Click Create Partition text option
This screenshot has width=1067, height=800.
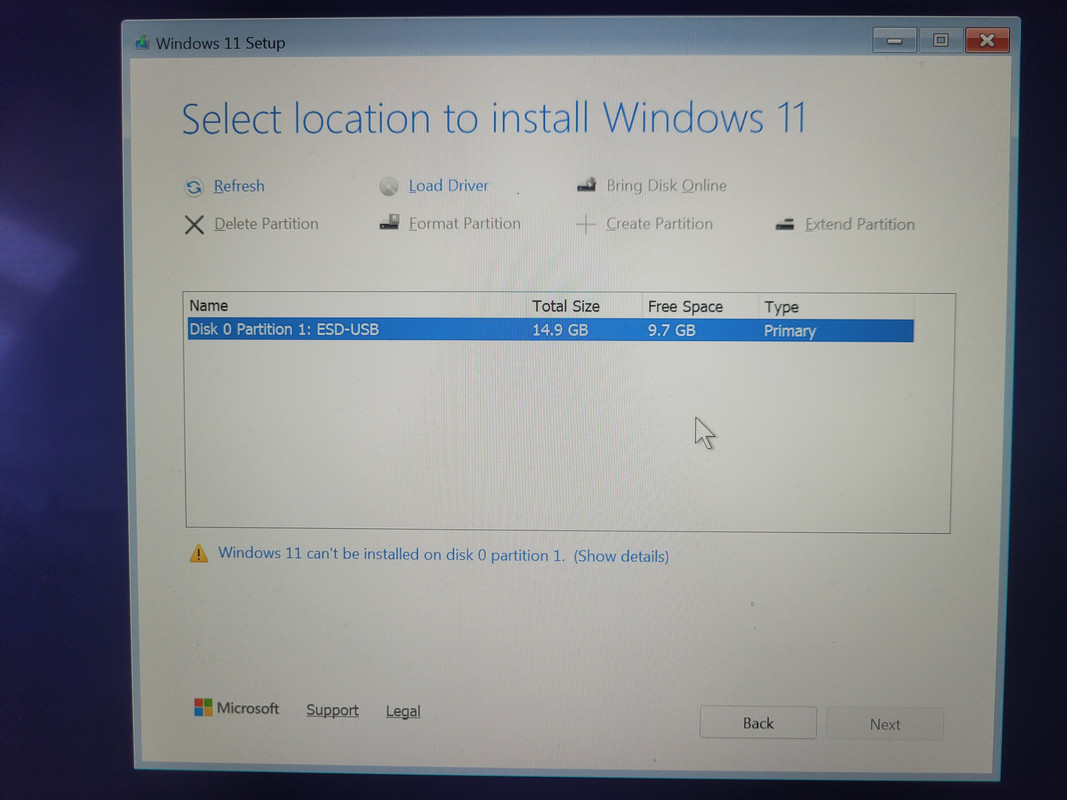pyautogui.click(x=659, y=224)
